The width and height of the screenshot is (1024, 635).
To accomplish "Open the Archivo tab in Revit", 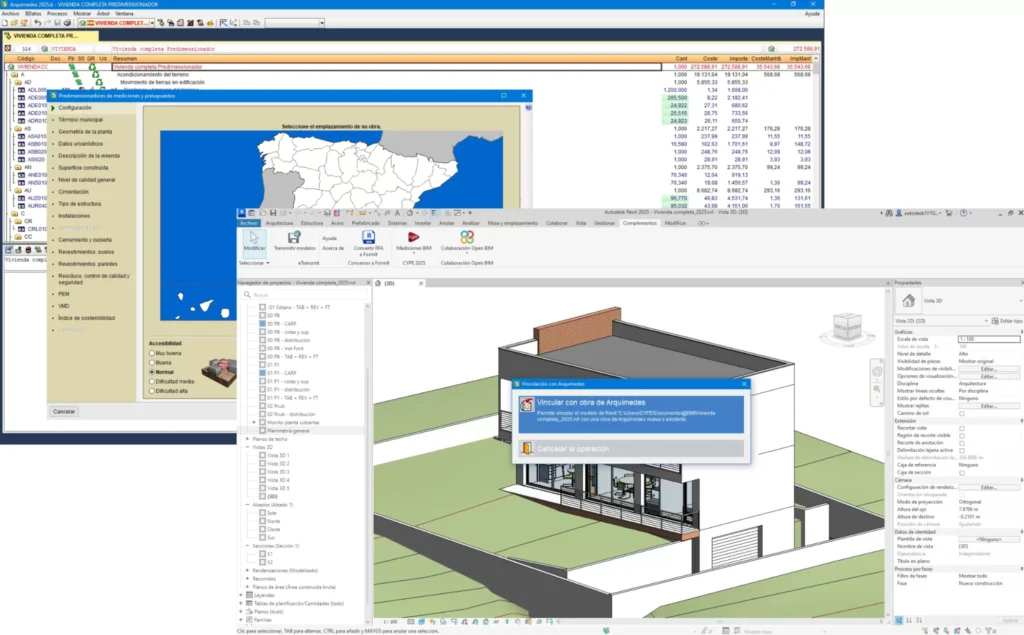I will click(248, 223).
